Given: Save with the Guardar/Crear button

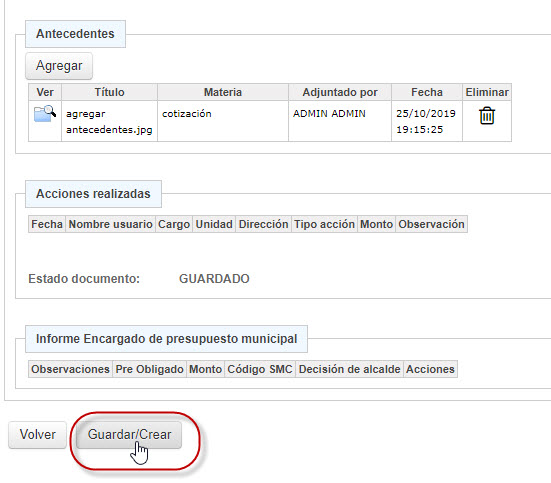Looking at the screenshot, I should pos(129,434).
